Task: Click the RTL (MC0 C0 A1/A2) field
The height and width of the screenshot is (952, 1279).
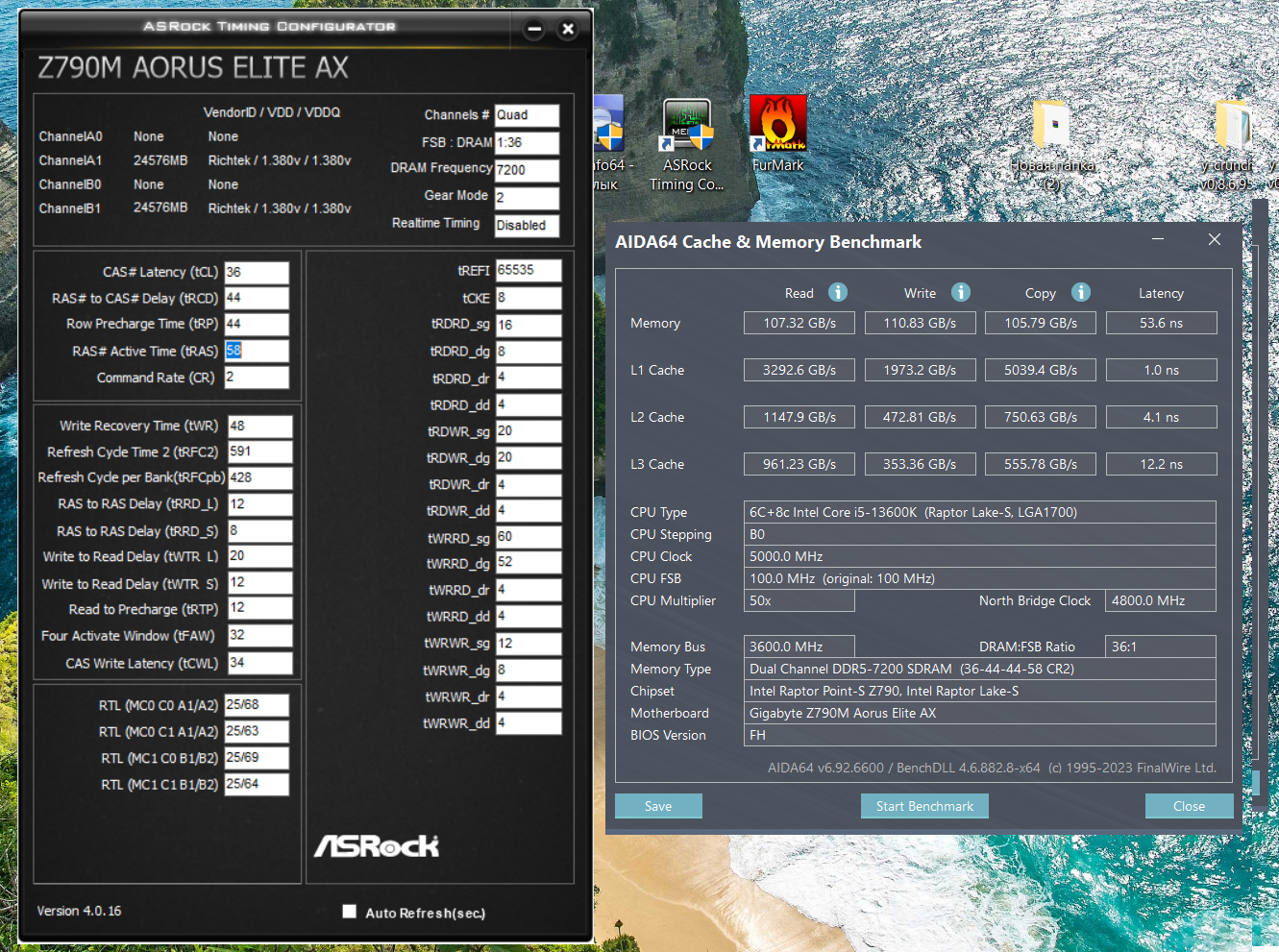Action: pyautogui.click(x=257, y=705)
